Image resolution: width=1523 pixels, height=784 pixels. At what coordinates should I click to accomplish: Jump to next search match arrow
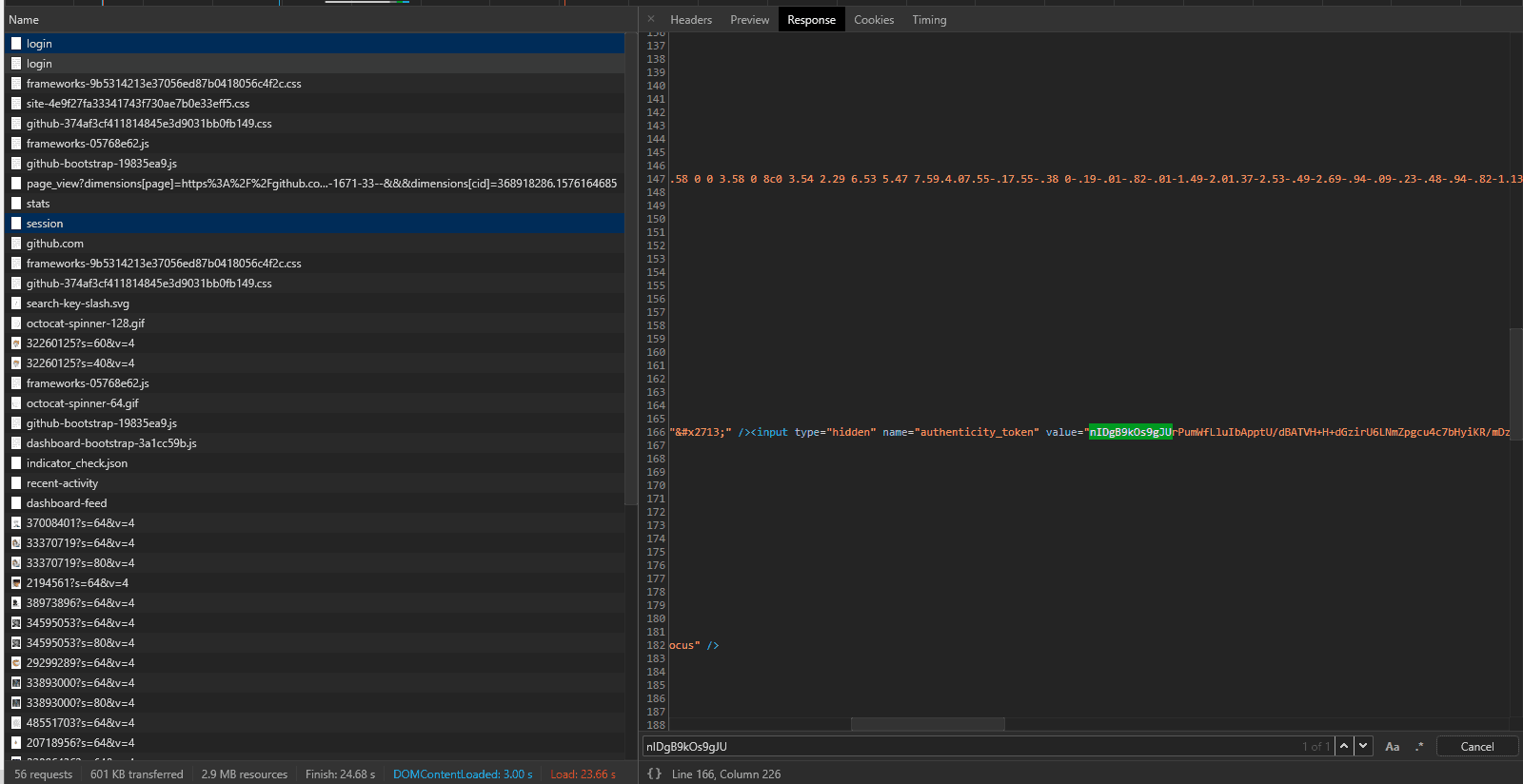pyautogui.click(x=1364, y=746)
